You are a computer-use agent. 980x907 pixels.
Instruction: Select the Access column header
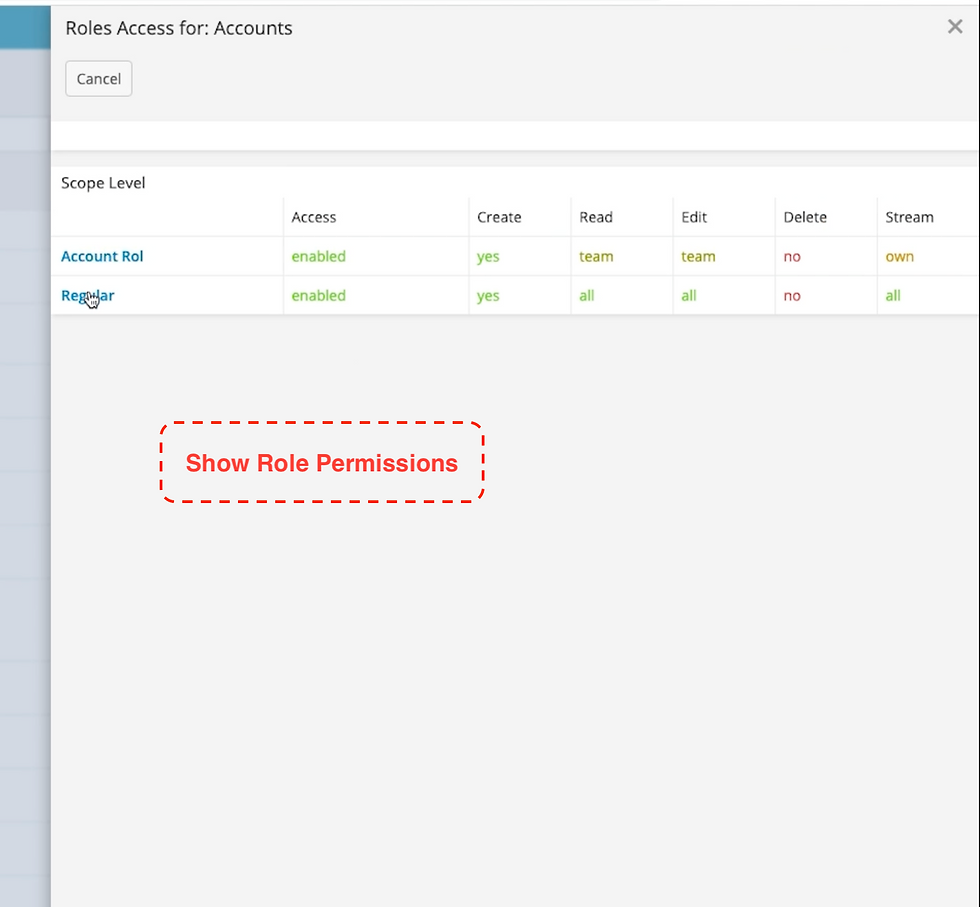313,217
